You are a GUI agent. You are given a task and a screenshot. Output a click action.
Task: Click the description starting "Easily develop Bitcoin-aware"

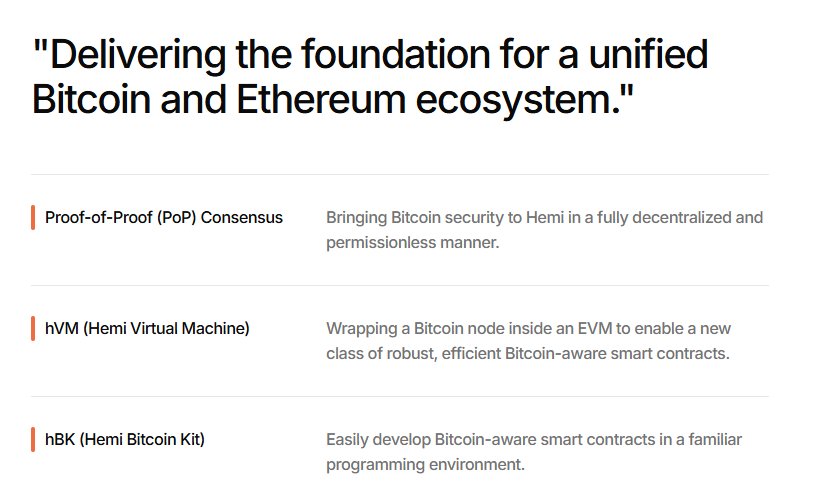(534, 439)
